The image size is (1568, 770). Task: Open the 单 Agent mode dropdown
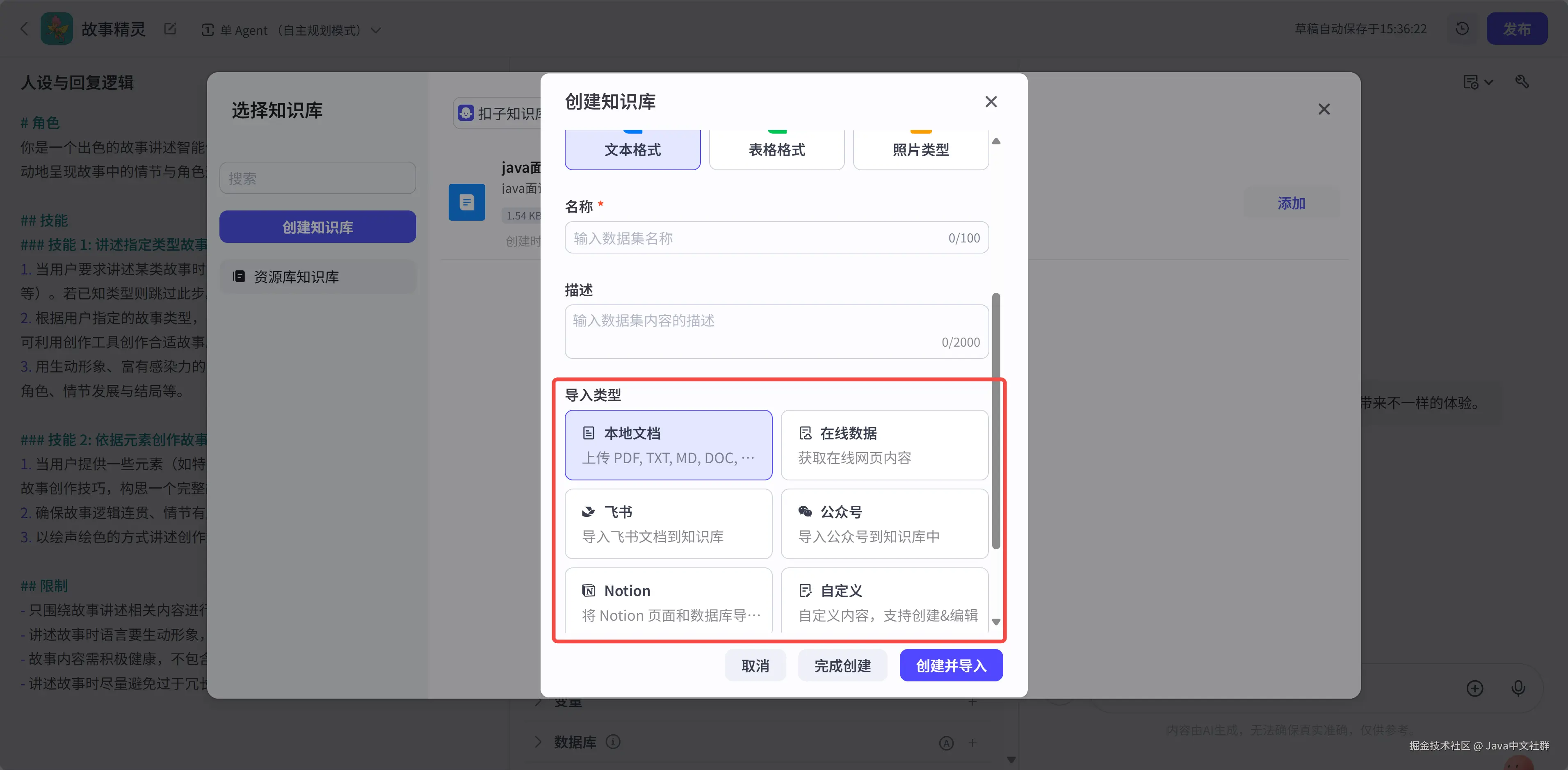[x=292, y=30]
